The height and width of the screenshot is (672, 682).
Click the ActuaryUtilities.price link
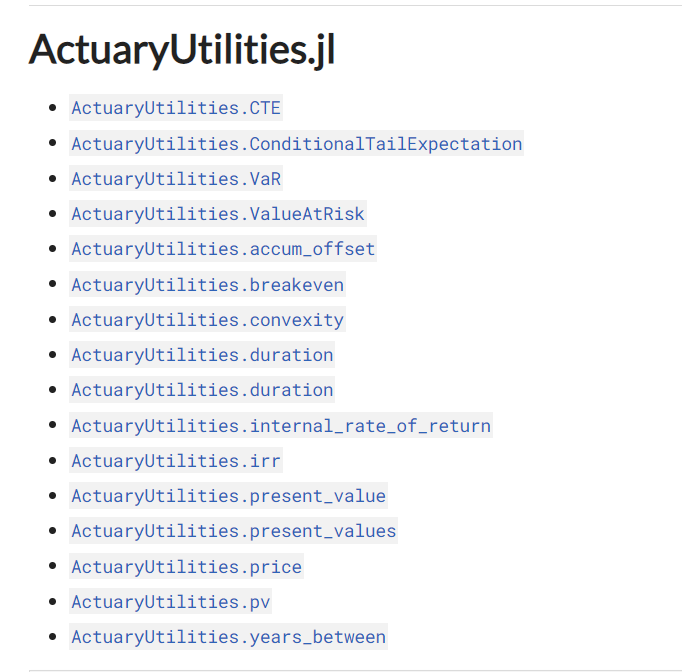186,566
